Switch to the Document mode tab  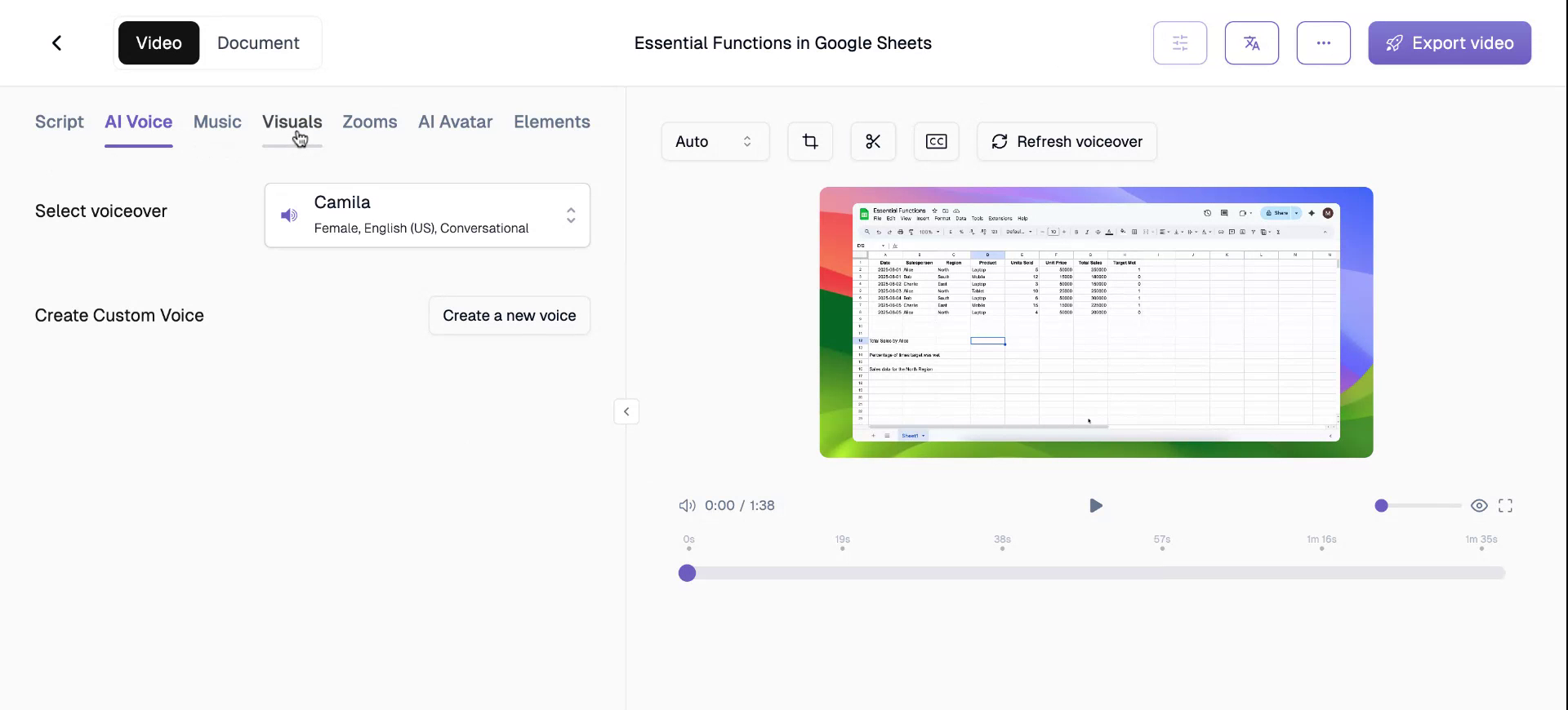(258, 43)
